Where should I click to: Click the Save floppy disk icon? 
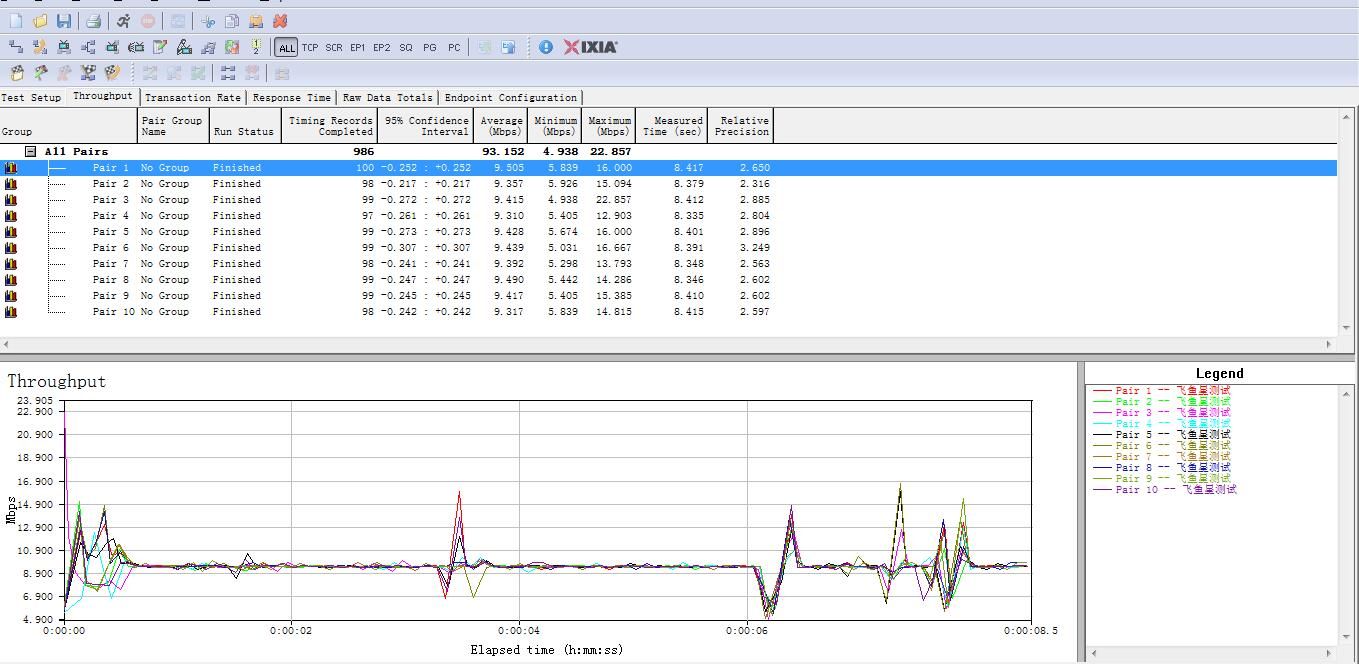coord(64,20)
